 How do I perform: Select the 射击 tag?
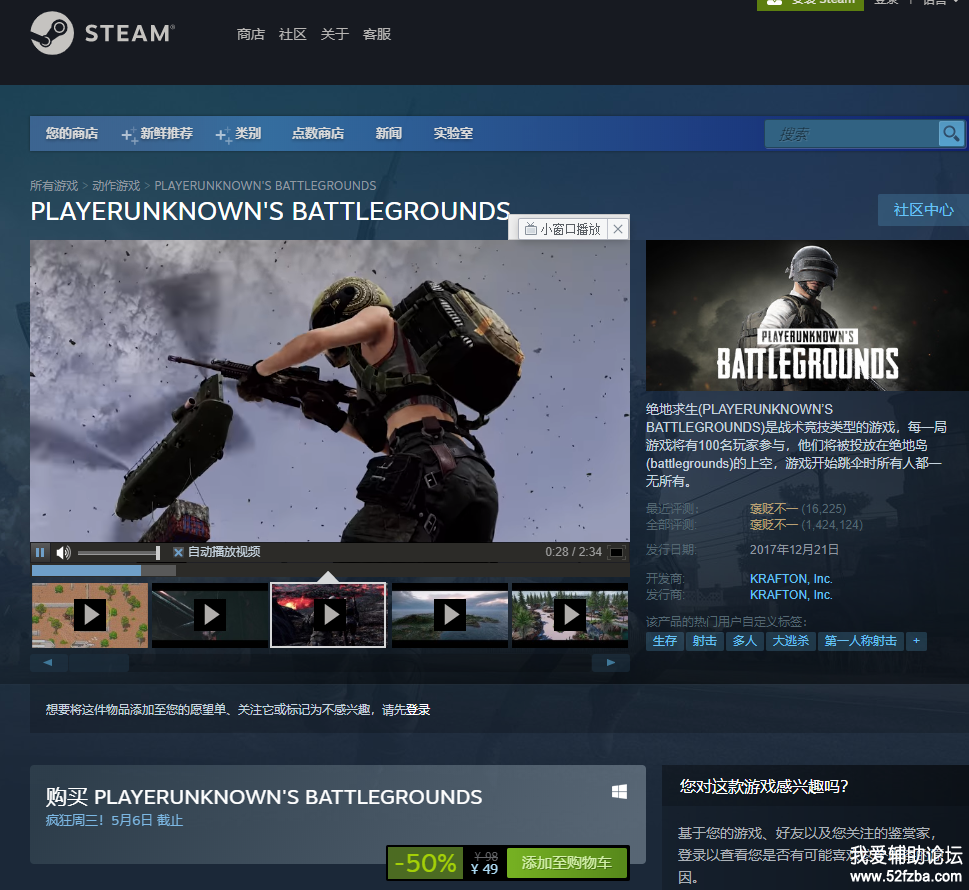pyautogui.click(x=705, y=641)
